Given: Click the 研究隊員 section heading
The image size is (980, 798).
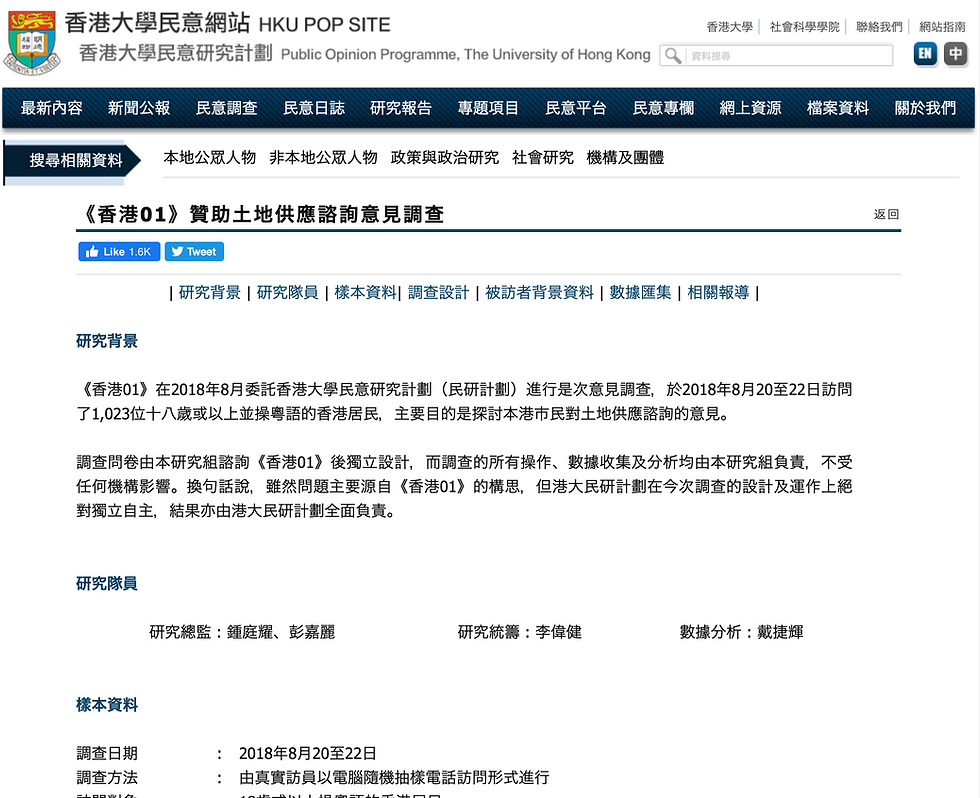Looking at the screenshot, I should (107, 584).
